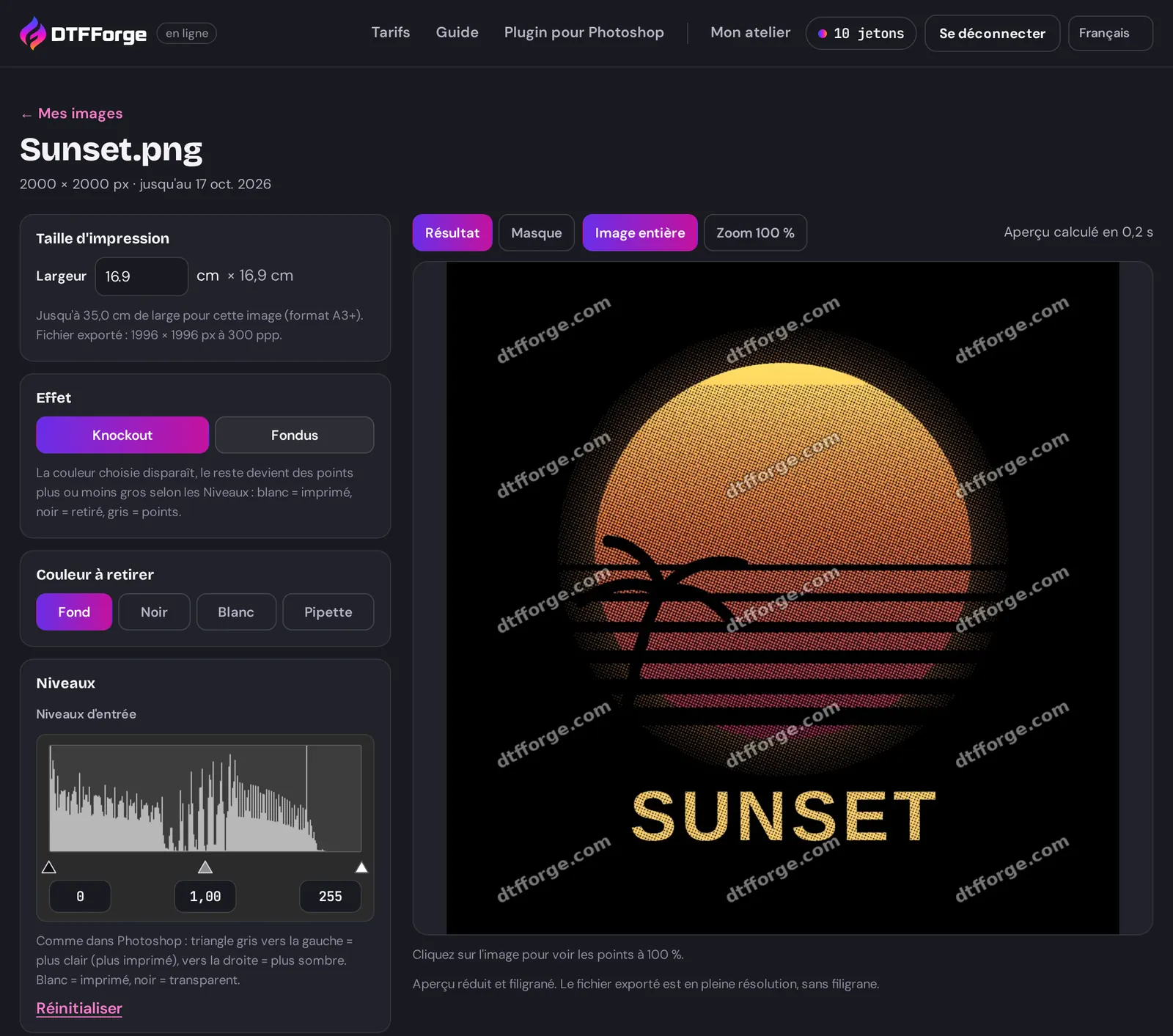Click the white point slider triangle
The height and width of the screenshot is (1036, 1173).
[361, 867]
